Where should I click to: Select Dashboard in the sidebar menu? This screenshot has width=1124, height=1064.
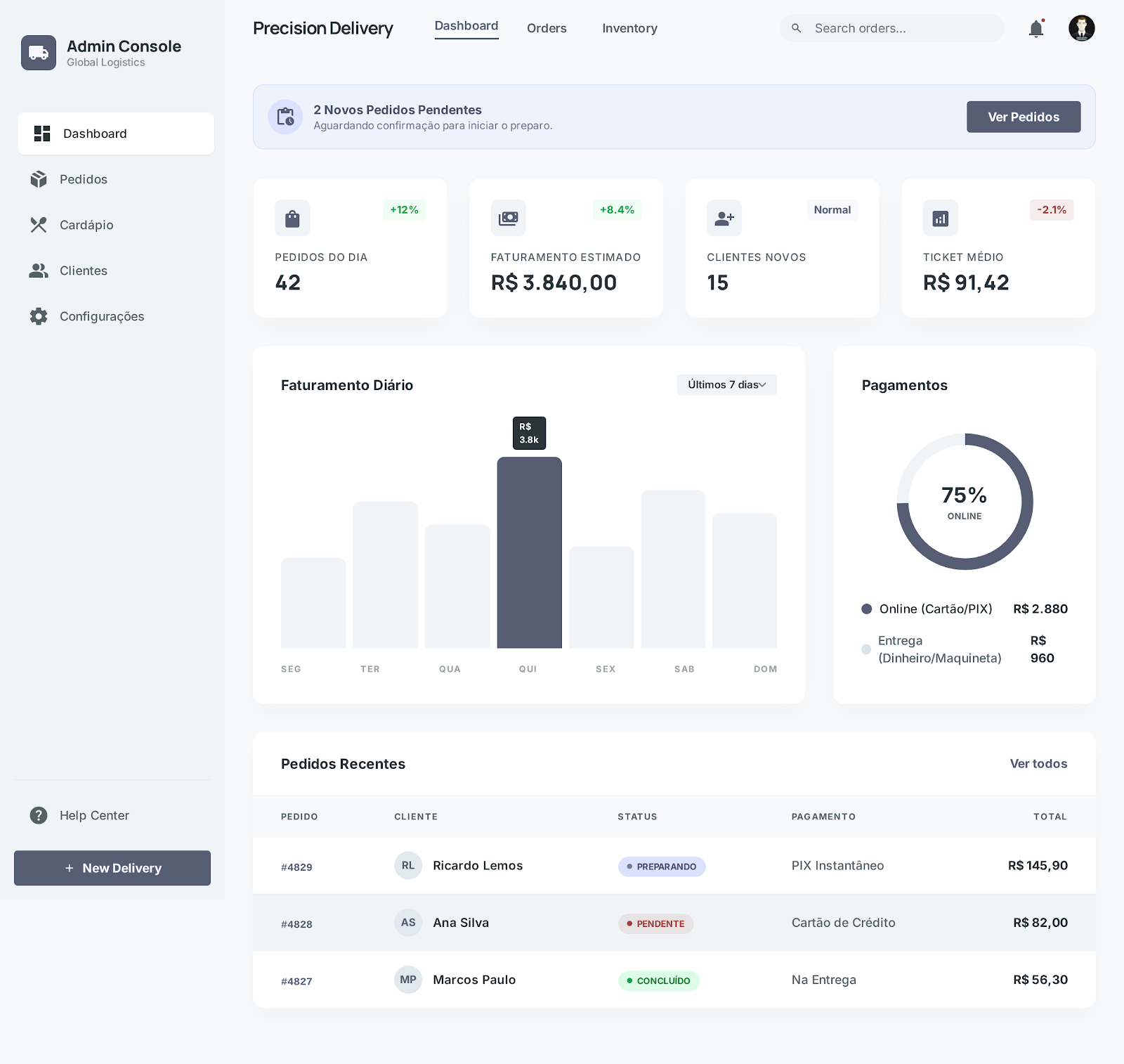click(x=116, y=134)
